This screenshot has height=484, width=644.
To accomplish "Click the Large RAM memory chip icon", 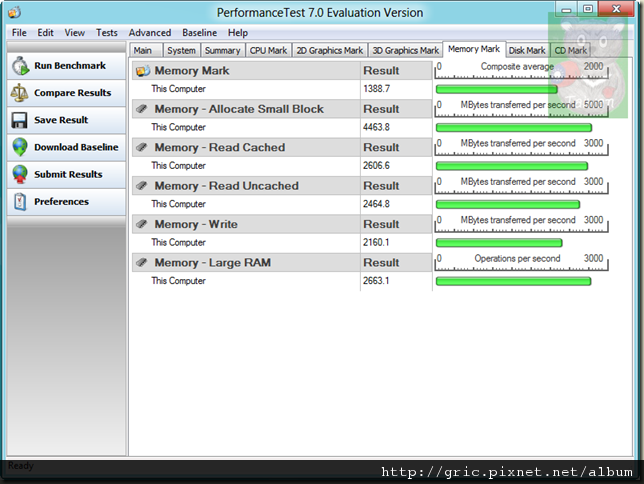I will (x=142, y=262).
